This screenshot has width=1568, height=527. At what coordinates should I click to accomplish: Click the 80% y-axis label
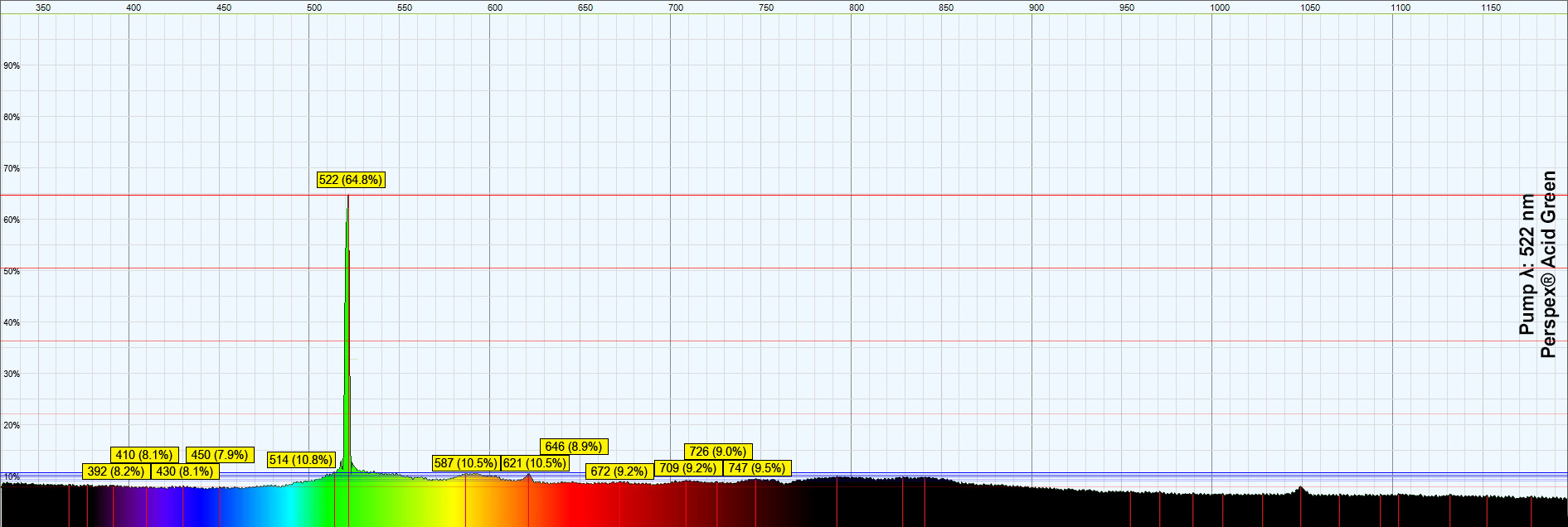pyautogui.click(x=12, y=117)
